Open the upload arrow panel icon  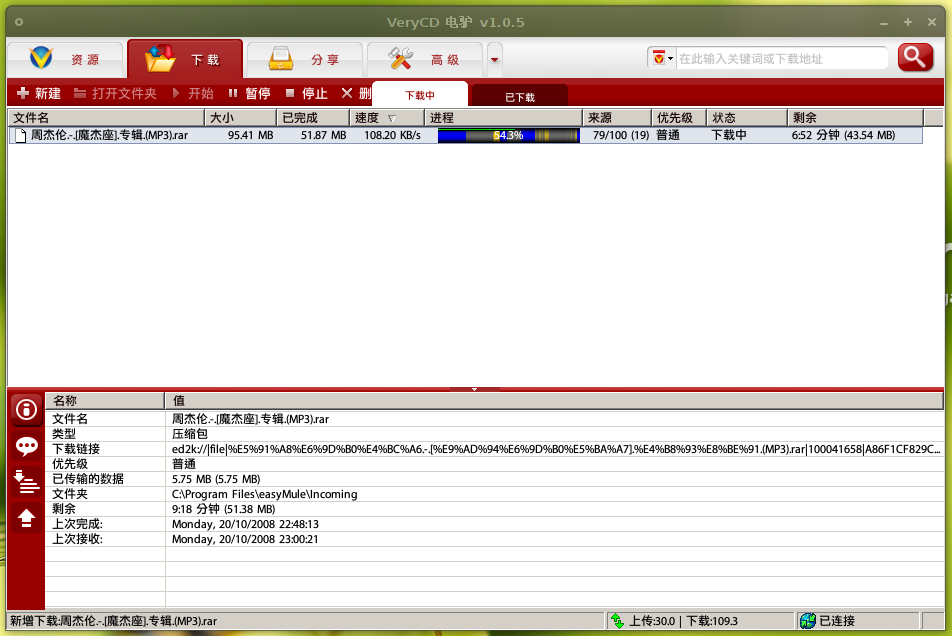click(x=26, y=518)
